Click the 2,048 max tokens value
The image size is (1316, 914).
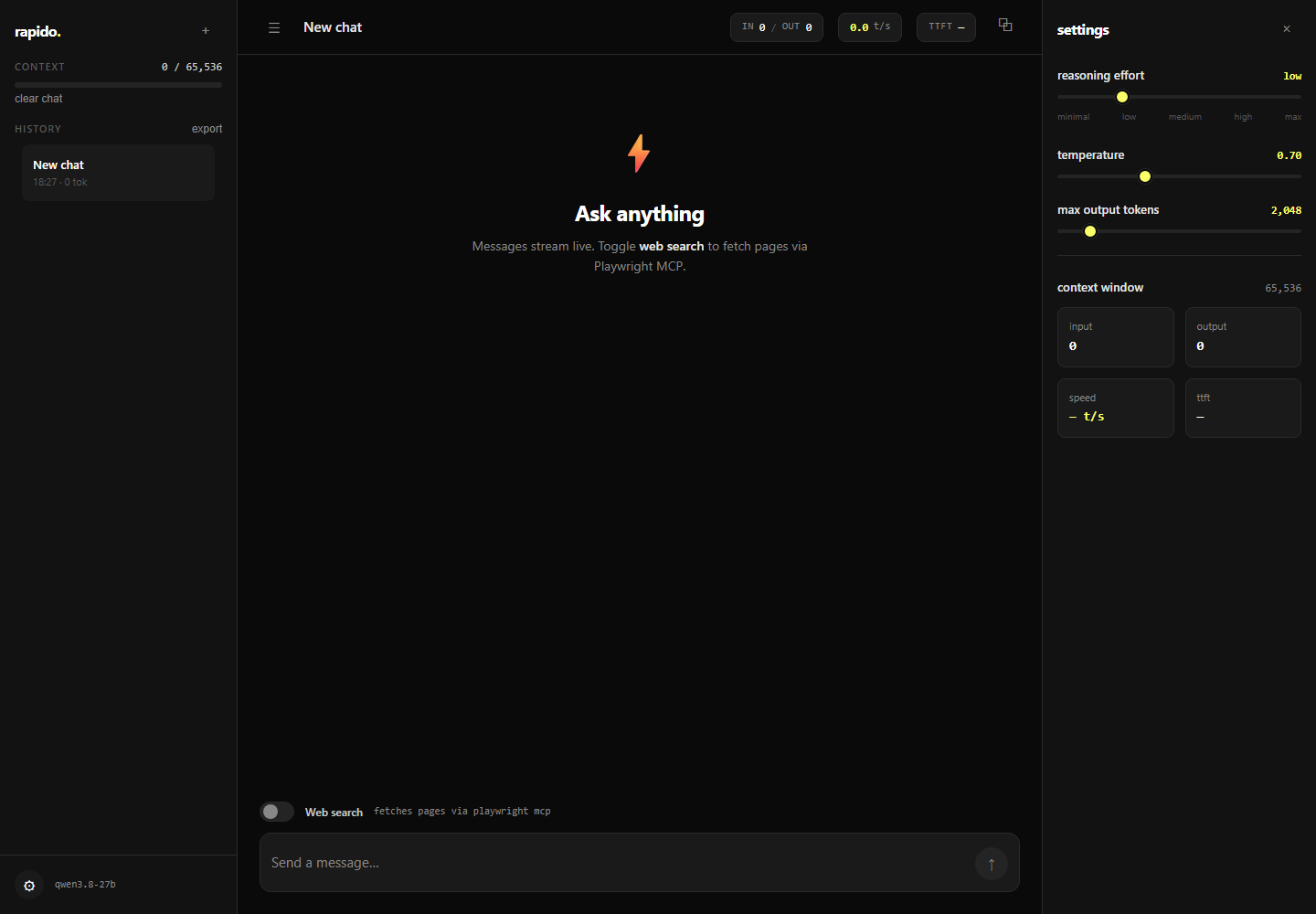coord(1286,210)
